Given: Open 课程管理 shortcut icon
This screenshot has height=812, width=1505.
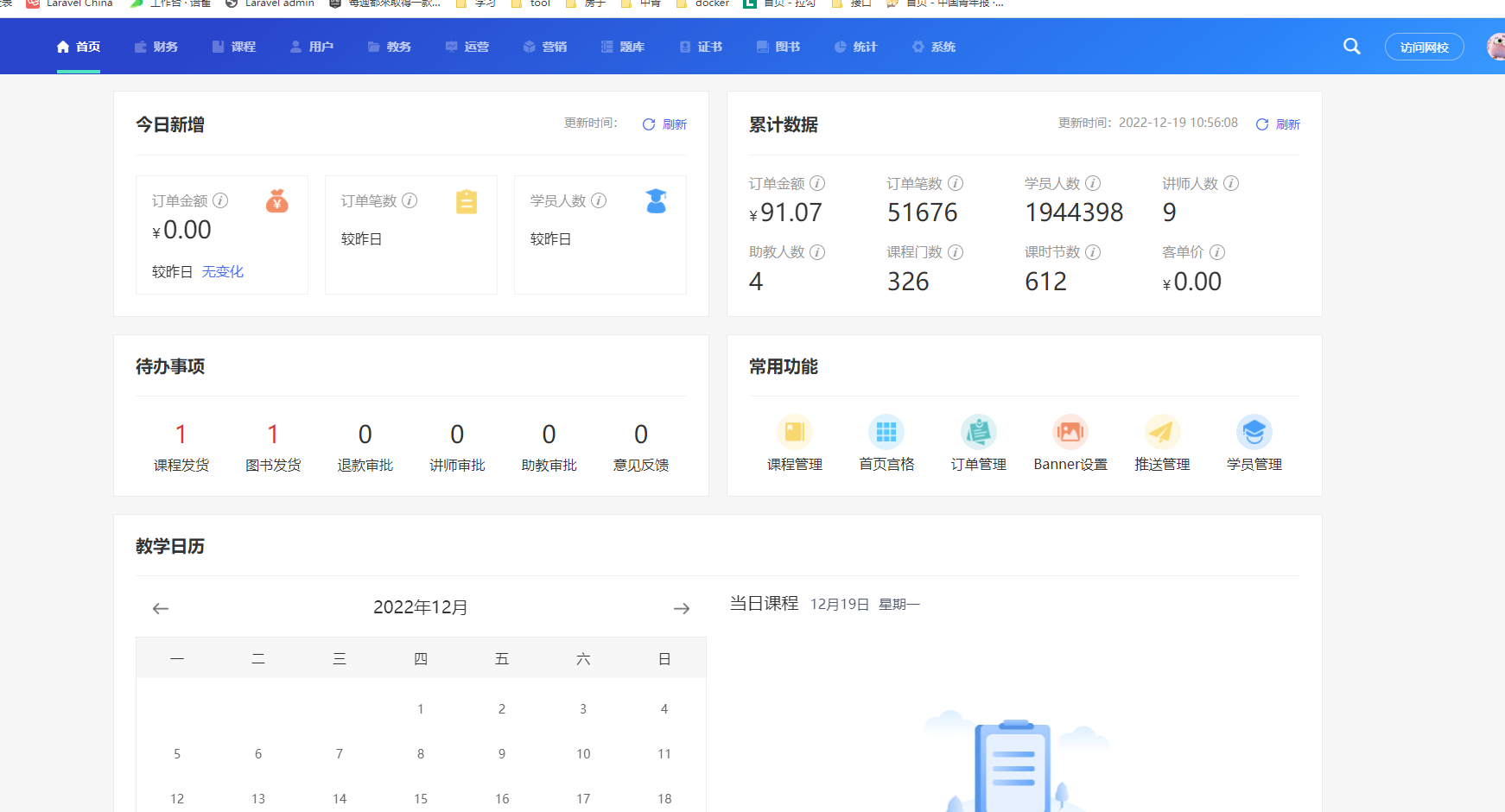Looking at the screenshot, I should tap(795, 432).
